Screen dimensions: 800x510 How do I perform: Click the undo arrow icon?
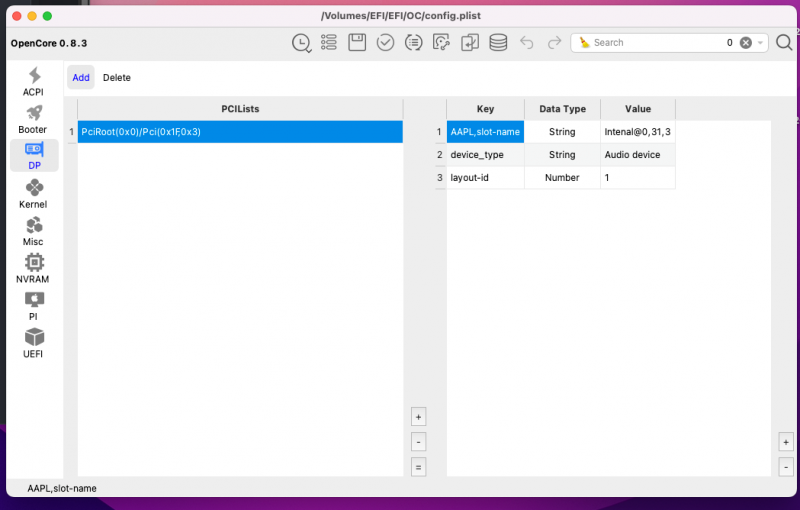pyautogui.click(x=527, y=42)
